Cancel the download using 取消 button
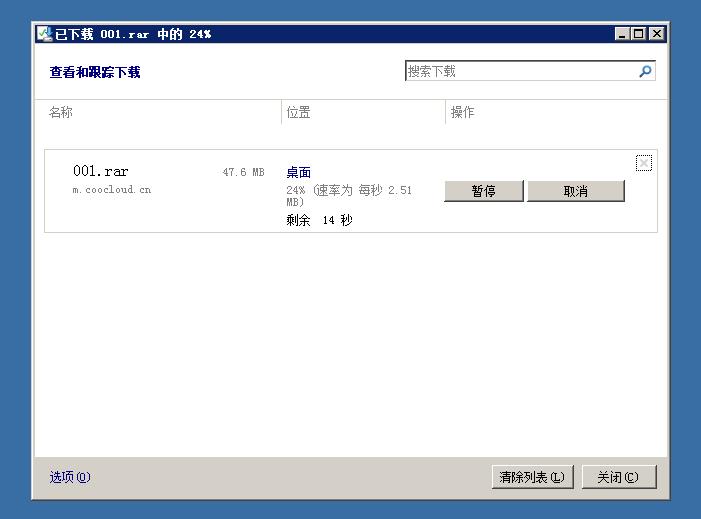 coord(576,191)
